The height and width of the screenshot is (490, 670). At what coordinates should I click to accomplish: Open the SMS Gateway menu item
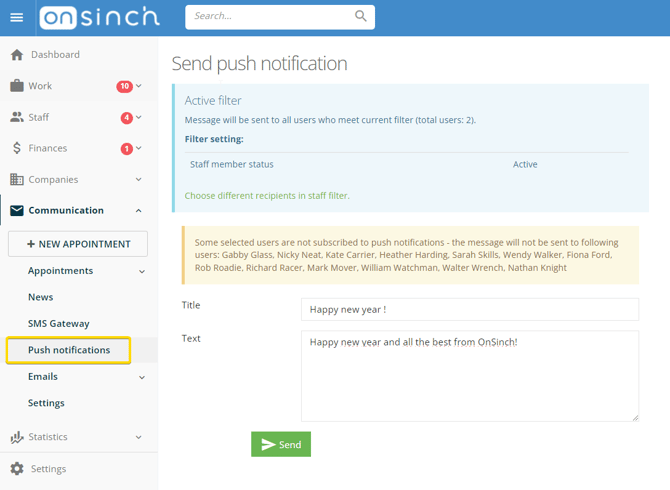59,324
